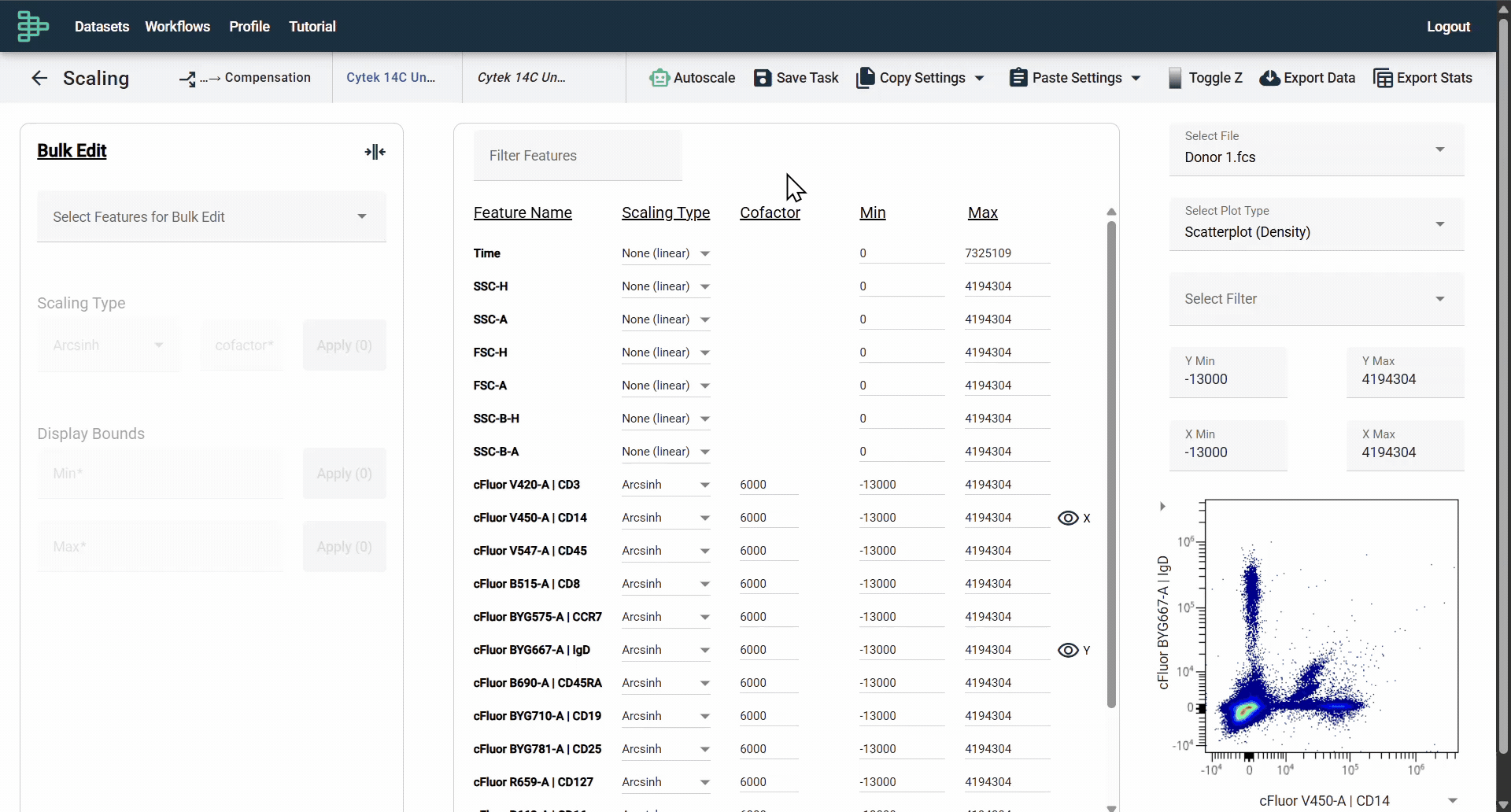The height and width of the screenshot is (812, 1511).
Task: Click Y-axis black range handle on plot
Action: [x=1202, y=709]
